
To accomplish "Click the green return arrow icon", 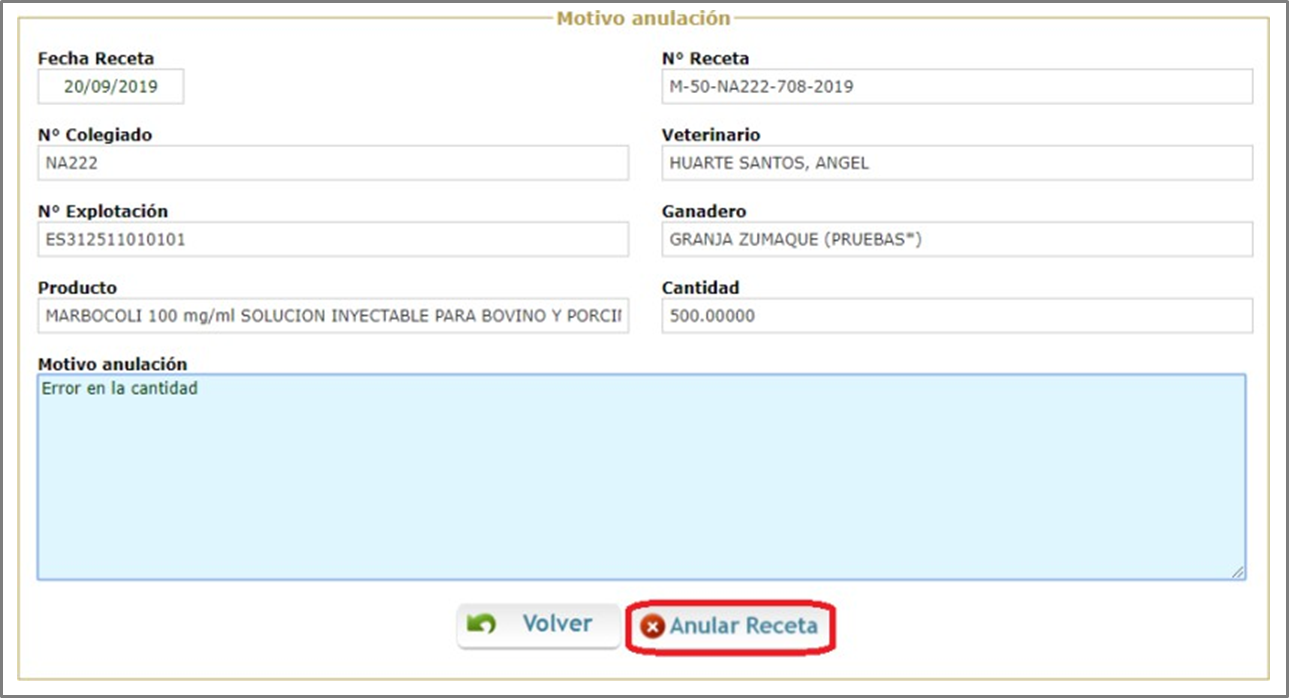I will [x=482, y=624].
